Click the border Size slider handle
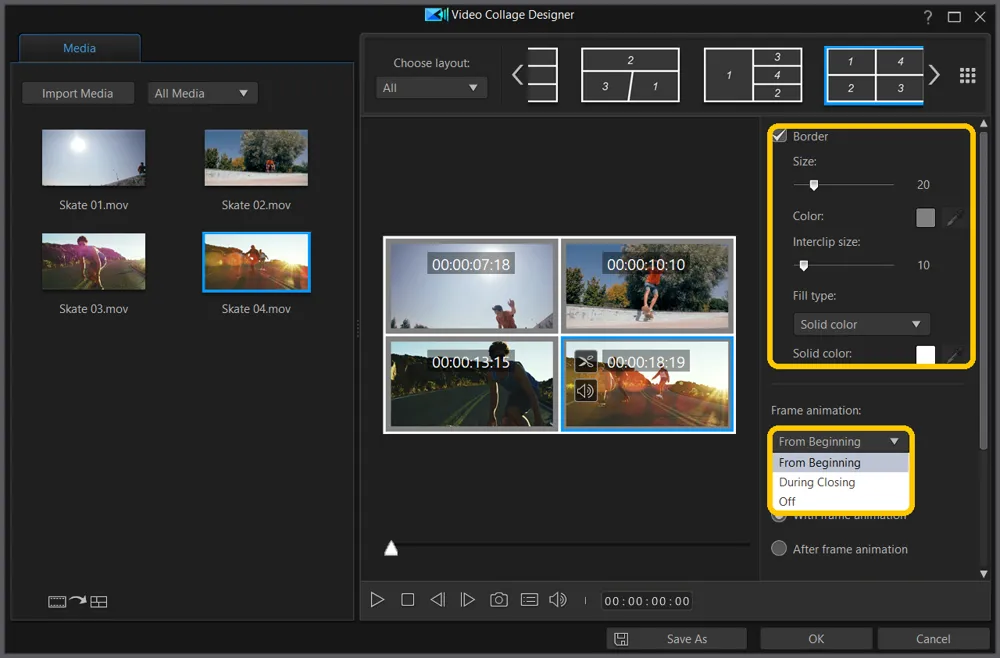 click(814, 185)
